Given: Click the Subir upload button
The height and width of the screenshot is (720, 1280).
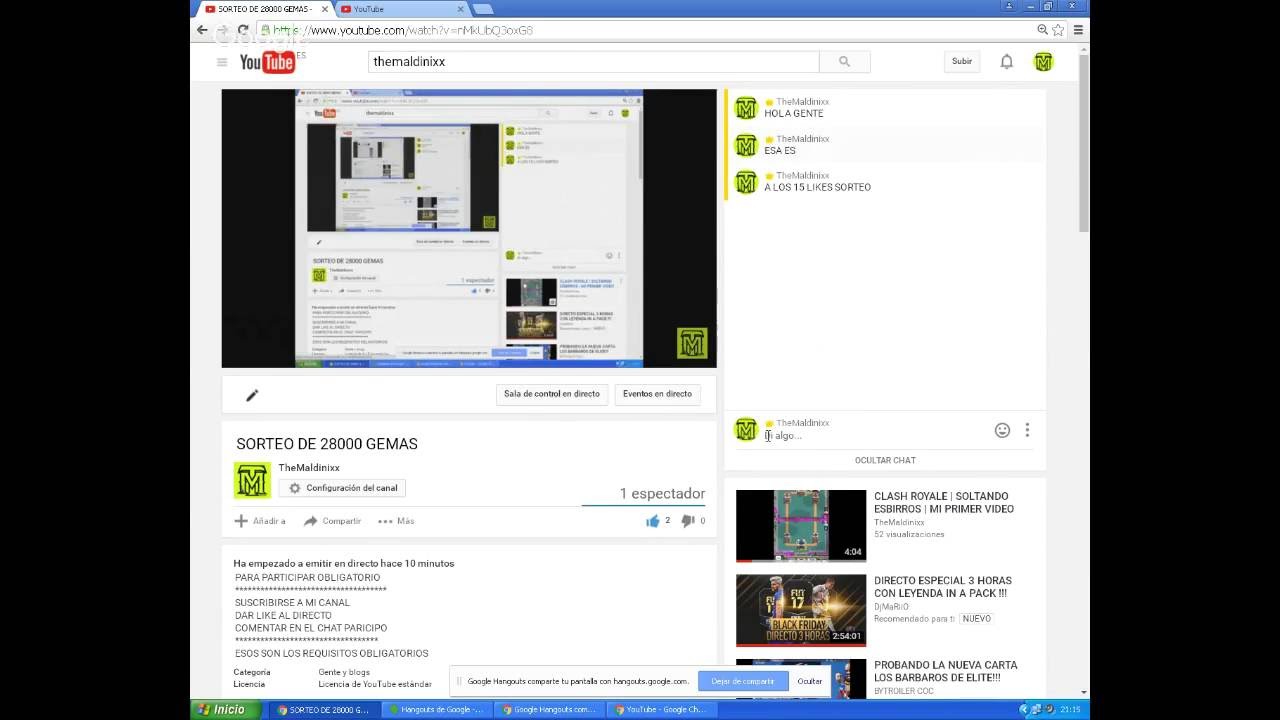Looking at the screenshot, I should coord(962,62).
